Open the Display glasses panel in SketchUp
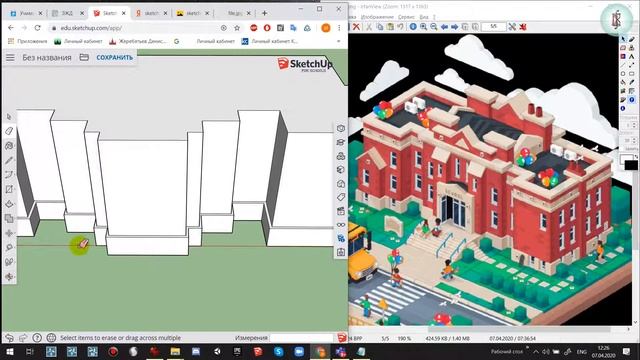The height and width of the screenshot is (360, 640). (341, 225)
